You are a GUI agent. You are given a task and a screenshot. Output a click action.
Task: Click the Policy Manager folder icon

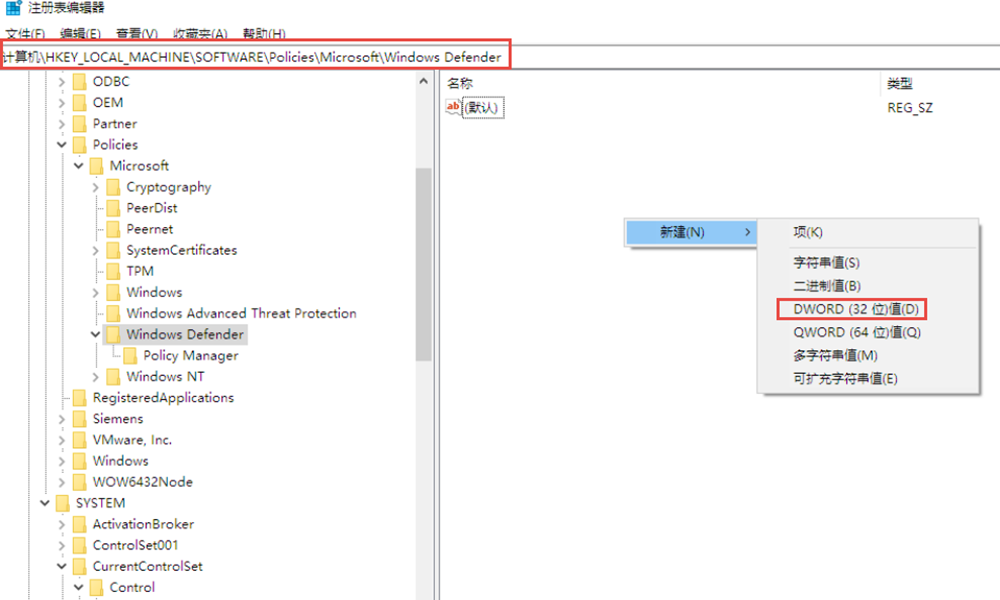(129, 356)
